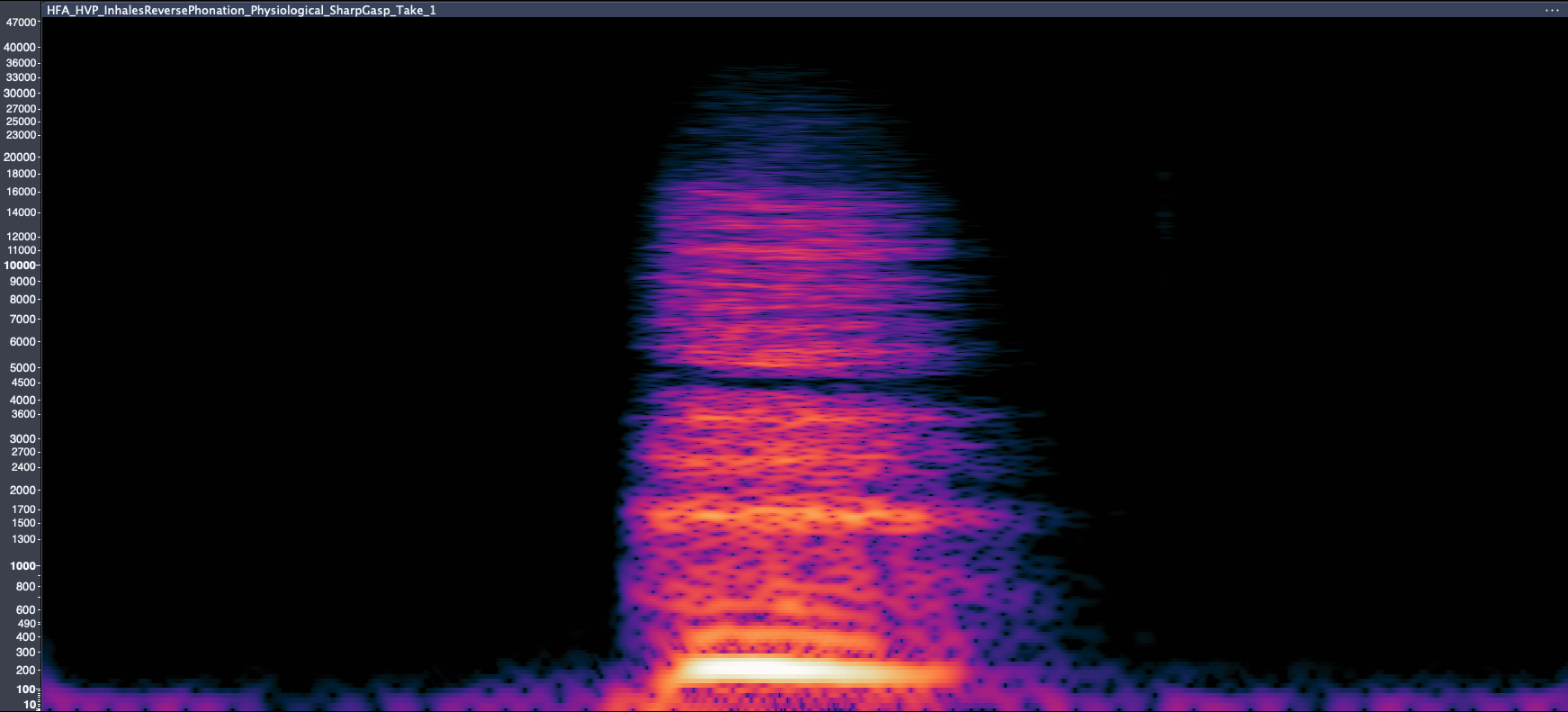Screen dimensions: 1568x712
Task: Click the bold 100 frequency axis label
Action: click(27, 689)
